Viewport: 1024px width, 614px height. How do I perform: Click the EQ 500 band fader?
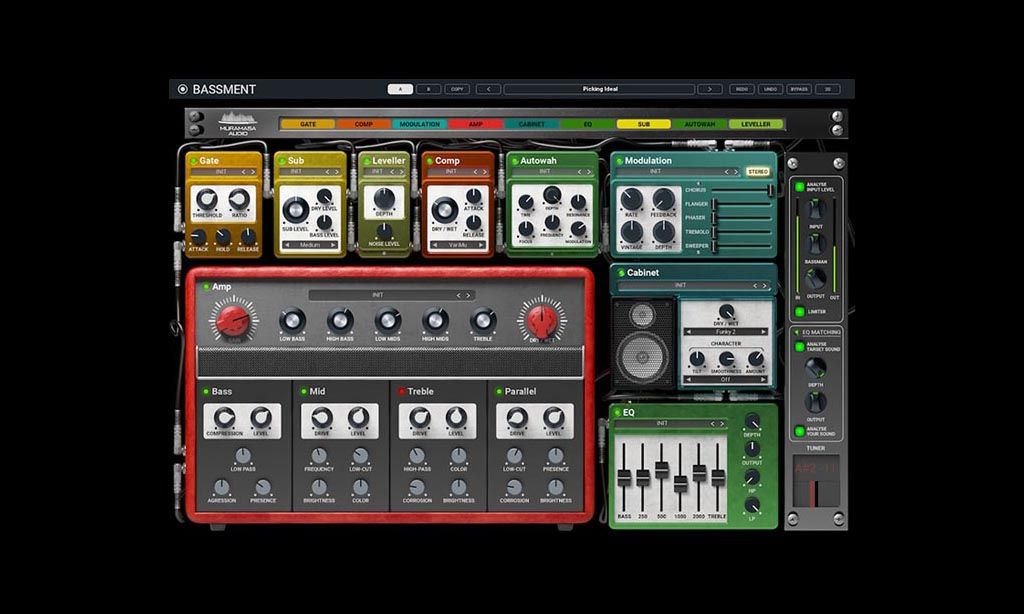(x=662, y=470)
